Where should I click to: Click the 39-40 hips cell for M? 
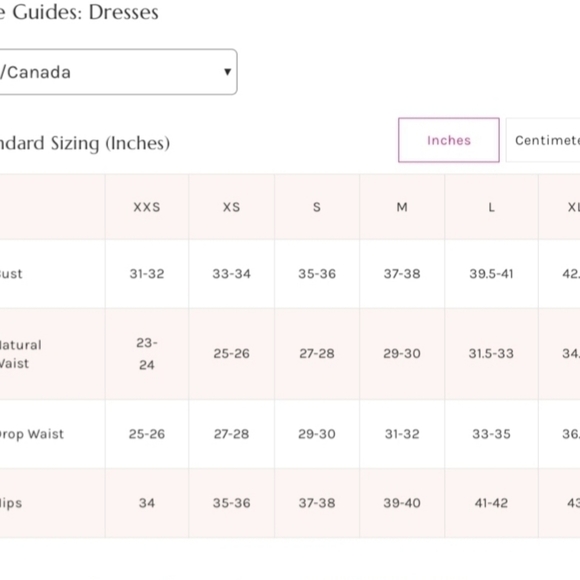pyautogui.click(x=402, y=503)
